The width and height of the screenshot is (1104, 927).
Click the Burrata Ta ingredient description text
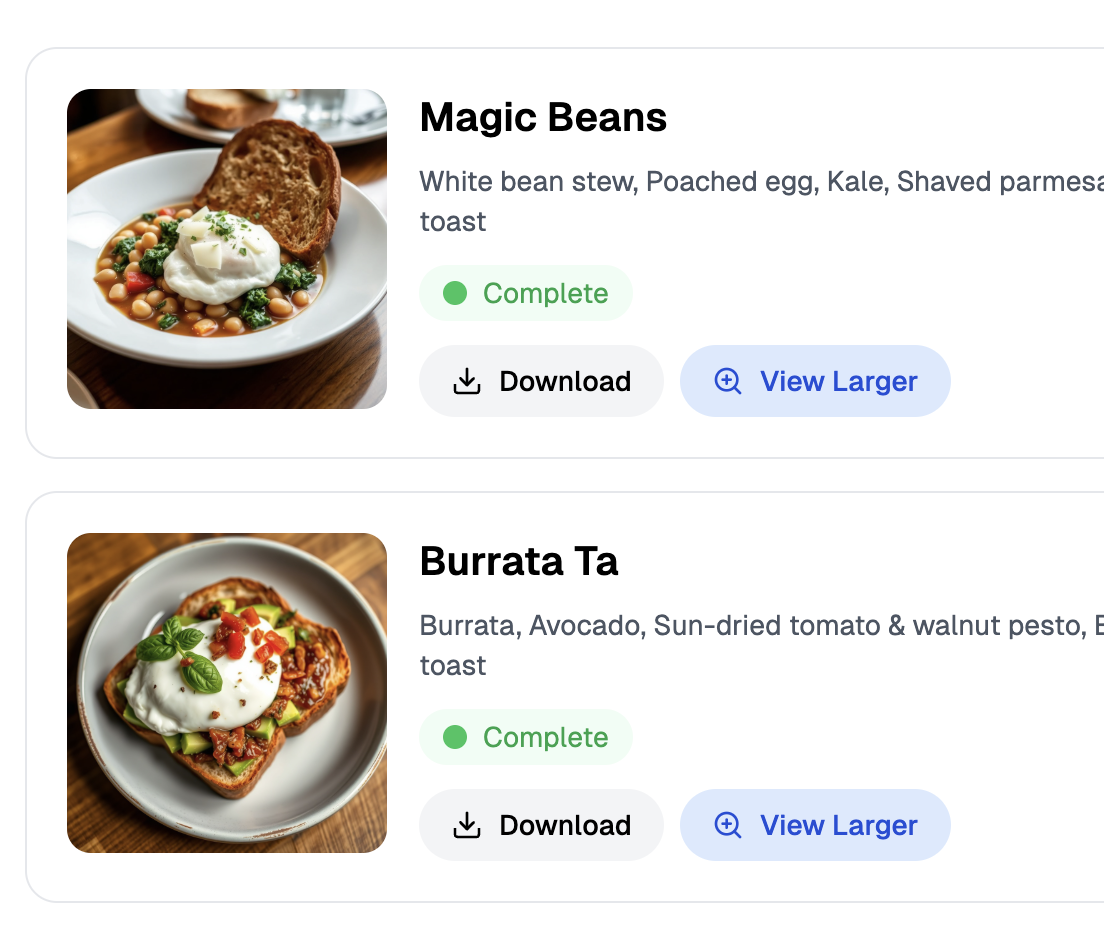point(700,644)
